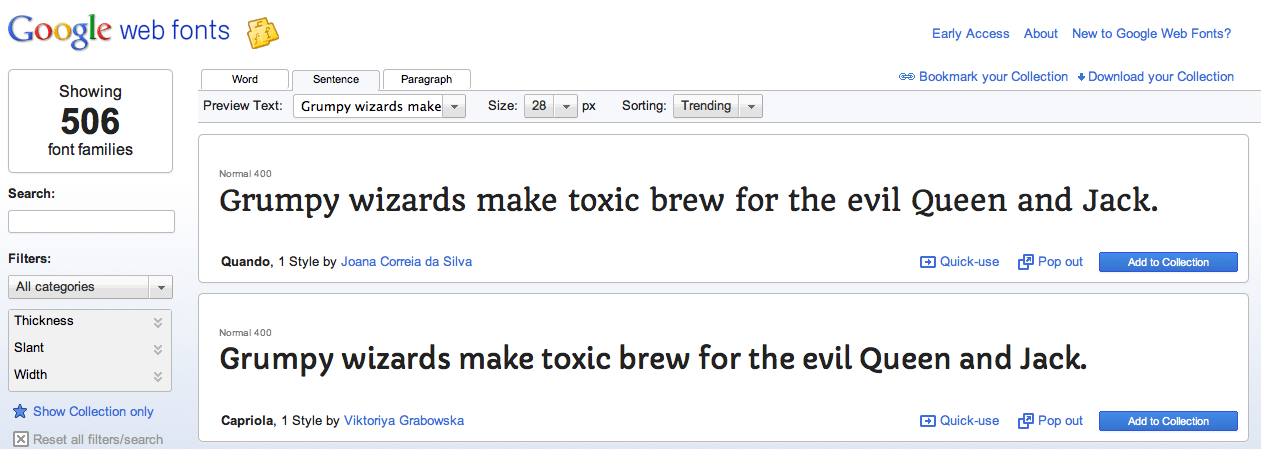
Task: Click the Quando font name
Action: pyautogui.click(x=246, y=262)
